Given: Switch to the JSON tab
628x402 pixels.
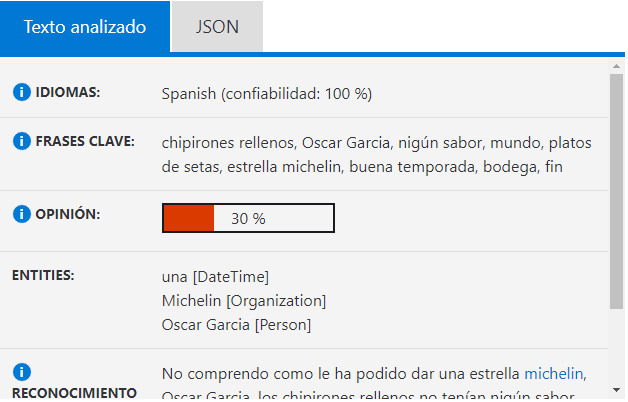Looking at the screenshot, I should [x=217, y=27].
